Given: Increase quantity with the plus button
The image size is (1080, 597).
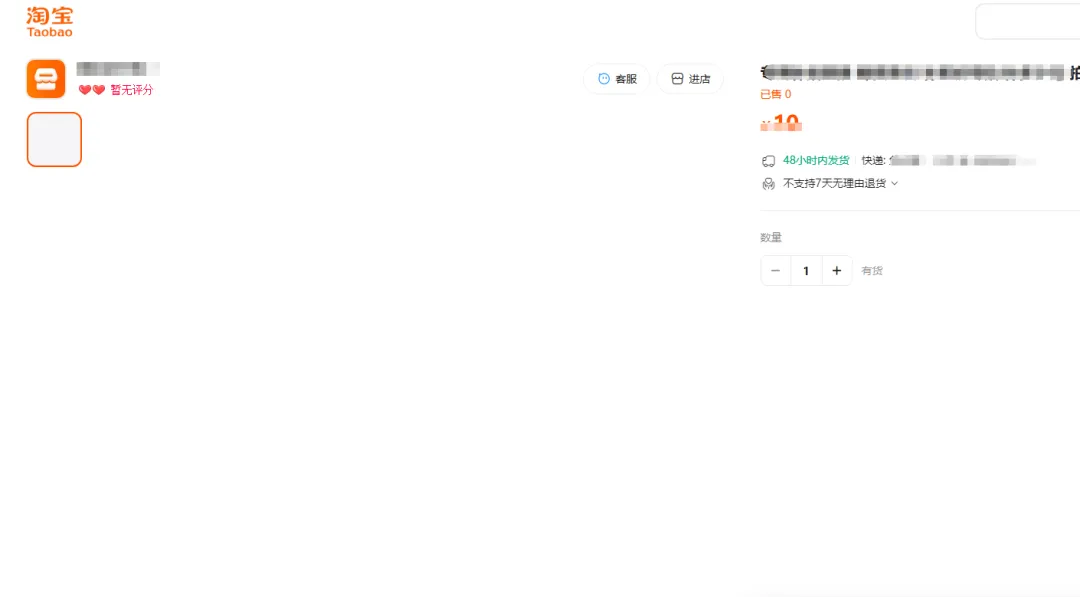Looking at the screenshot, I should [837, 271].
